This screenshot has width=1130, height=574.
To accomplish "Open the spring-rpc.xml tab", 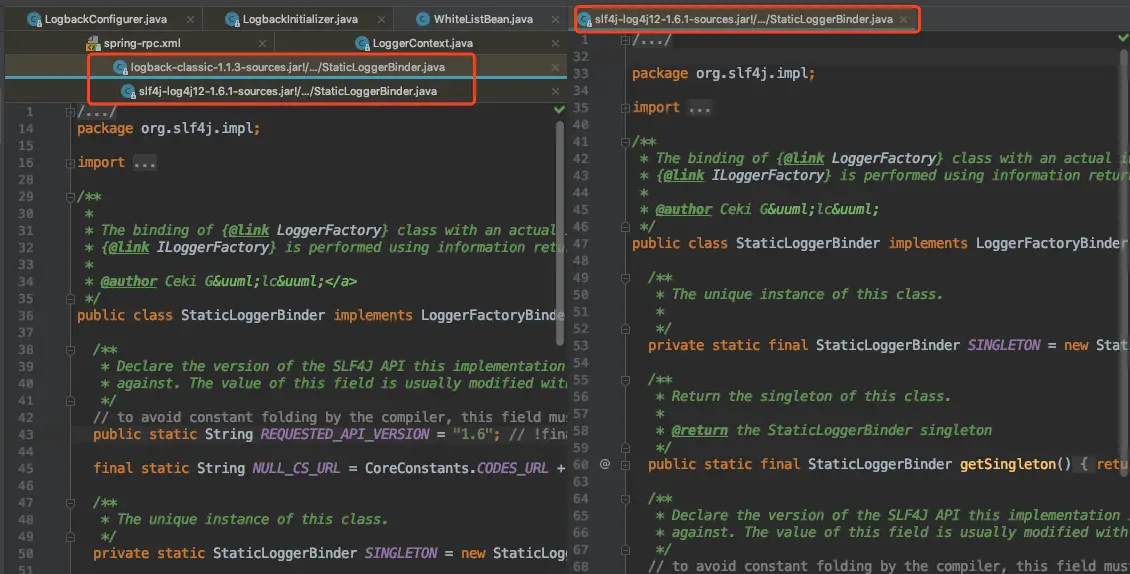I will coord(141,43).
